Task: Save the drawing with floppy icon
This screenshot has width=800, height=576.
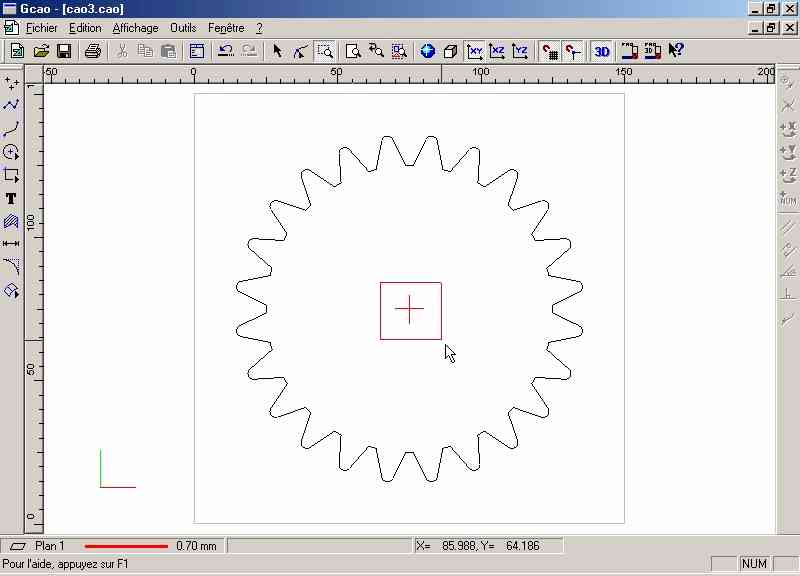Action: coord(64,51)
